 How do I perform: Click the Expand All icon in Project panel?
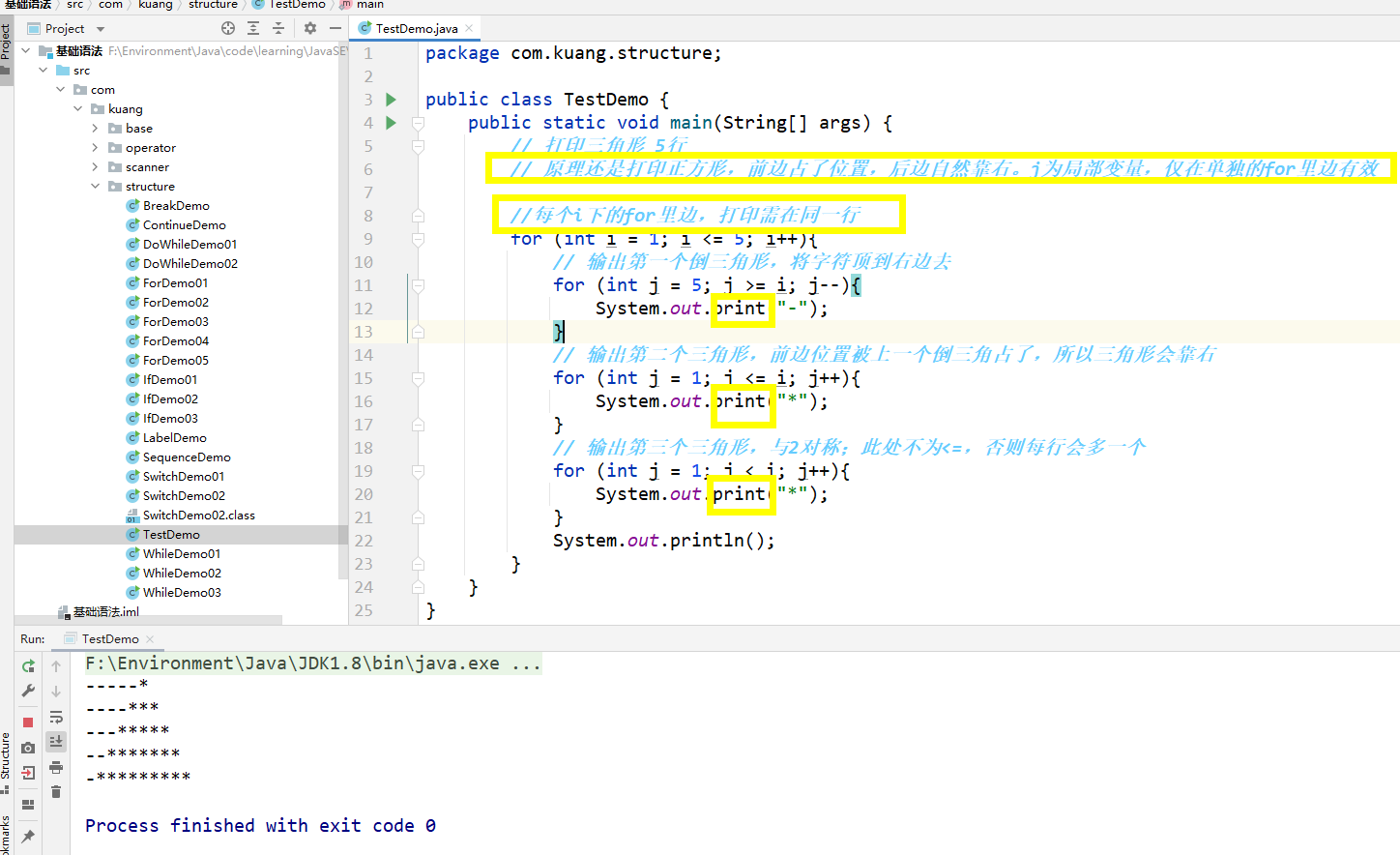(x=253, y=28)
